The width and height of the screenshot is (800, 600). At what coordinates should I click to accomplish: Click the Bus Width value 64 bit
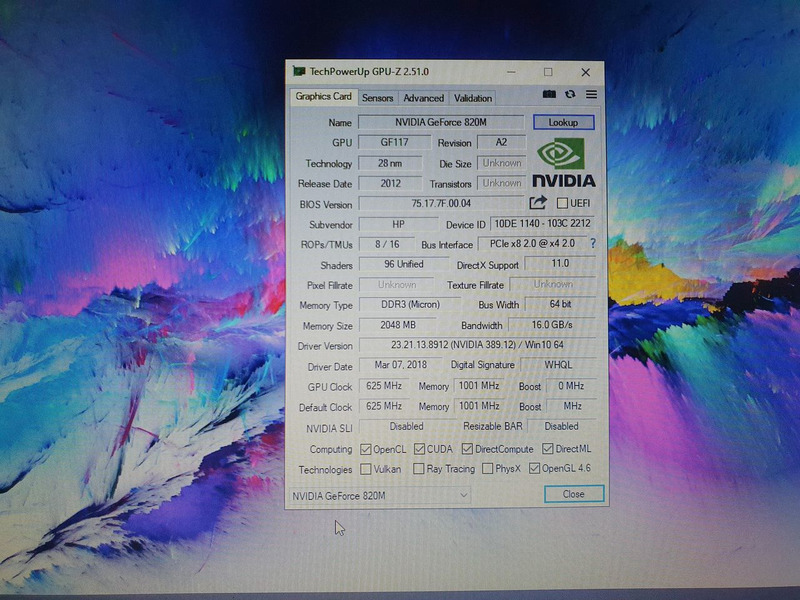tap(560, 304)
